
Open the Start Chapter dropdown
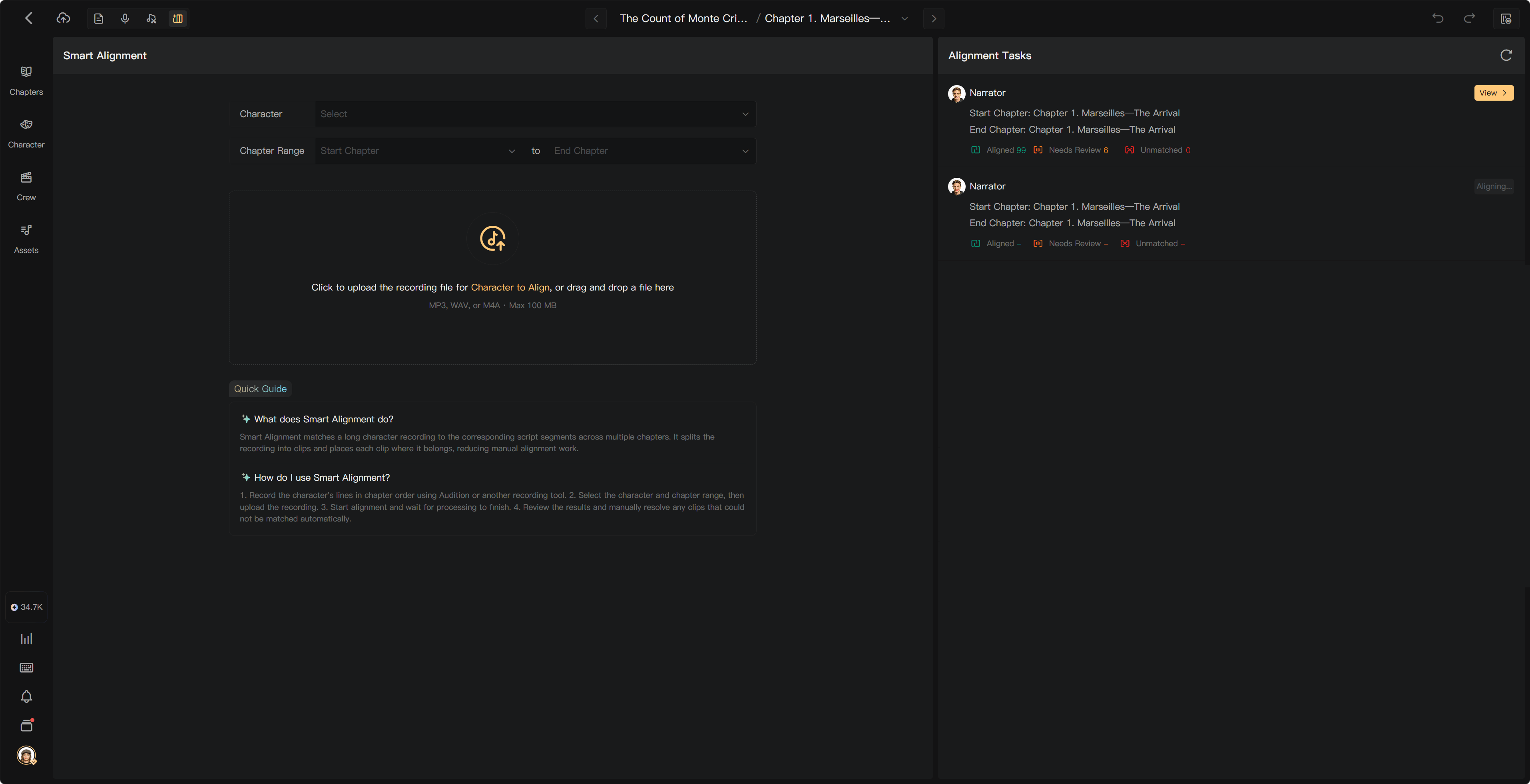pos(418,151)
